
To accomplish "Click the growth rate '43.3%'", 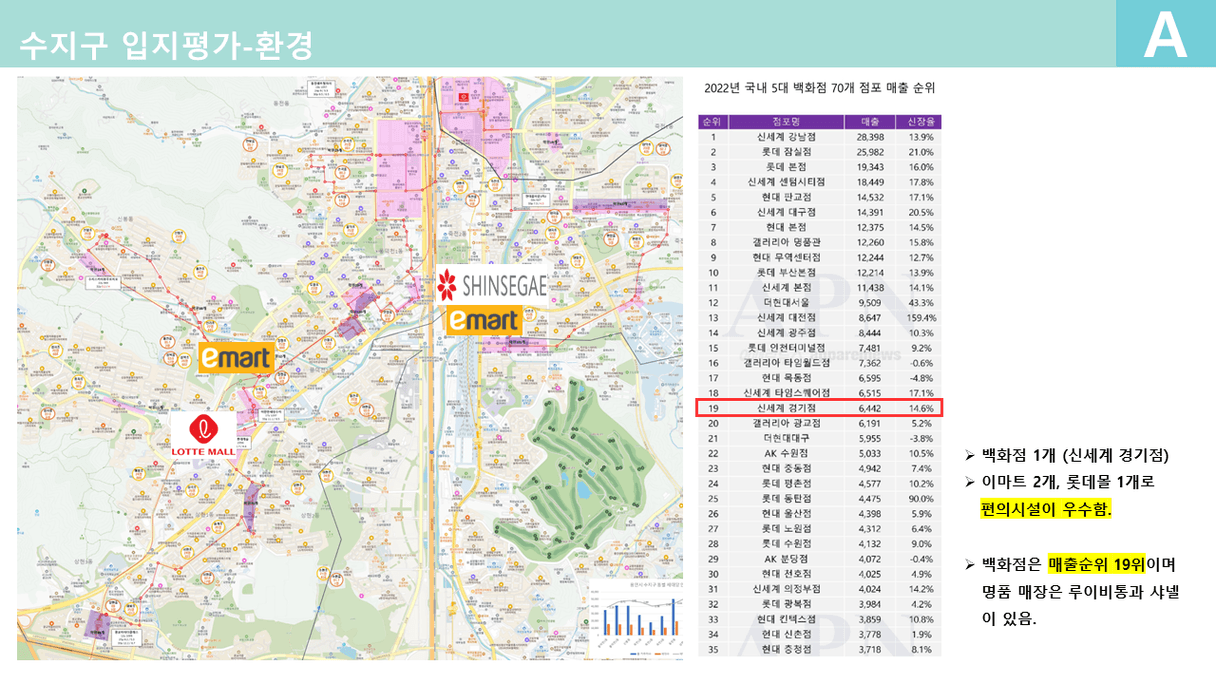I will pyautogui.click(x=920, y=302).
